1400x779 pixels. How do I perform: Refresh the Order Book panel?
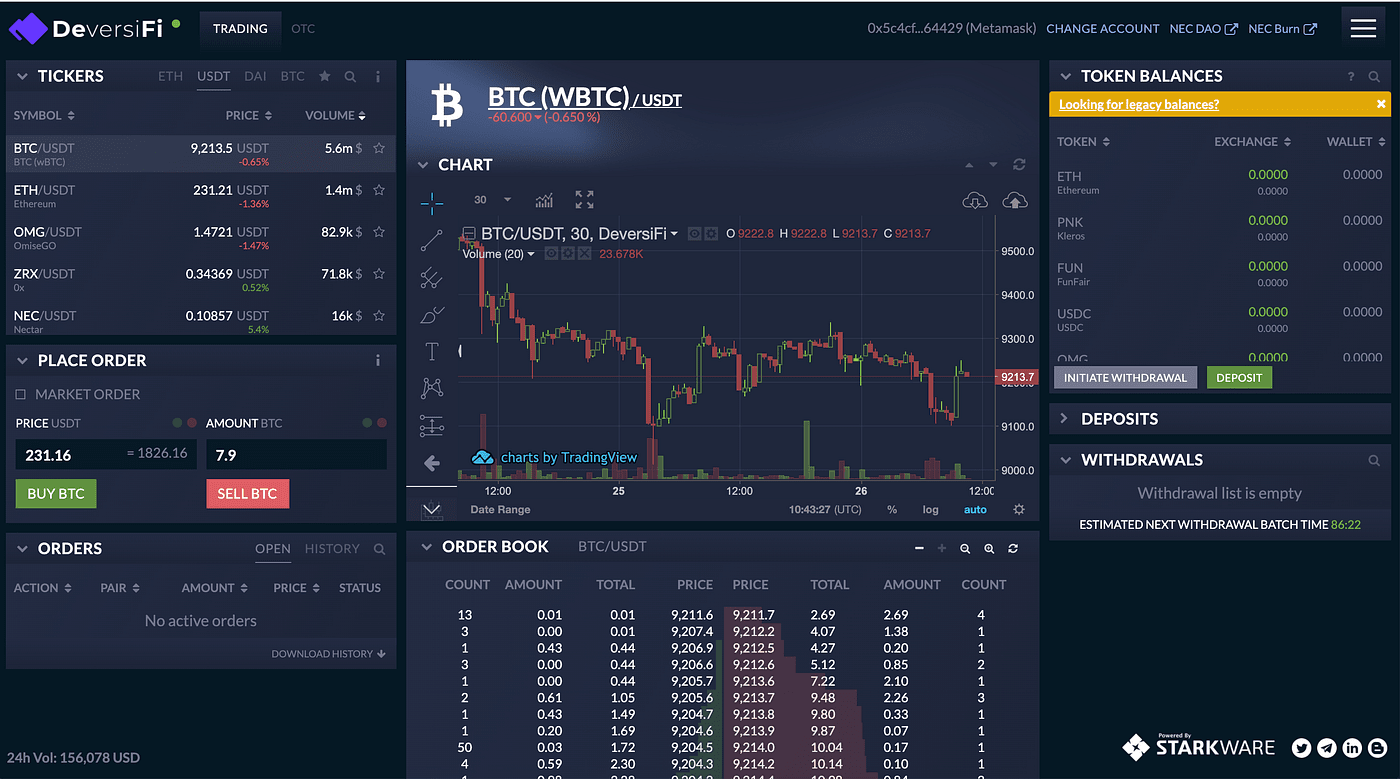(1013, 548)
